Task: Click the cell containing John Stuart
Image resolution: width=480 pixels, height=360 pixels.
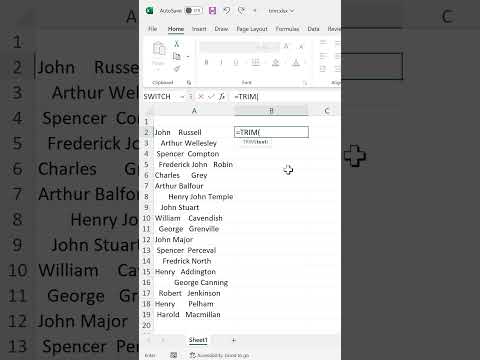Action: tap(194, 207)
